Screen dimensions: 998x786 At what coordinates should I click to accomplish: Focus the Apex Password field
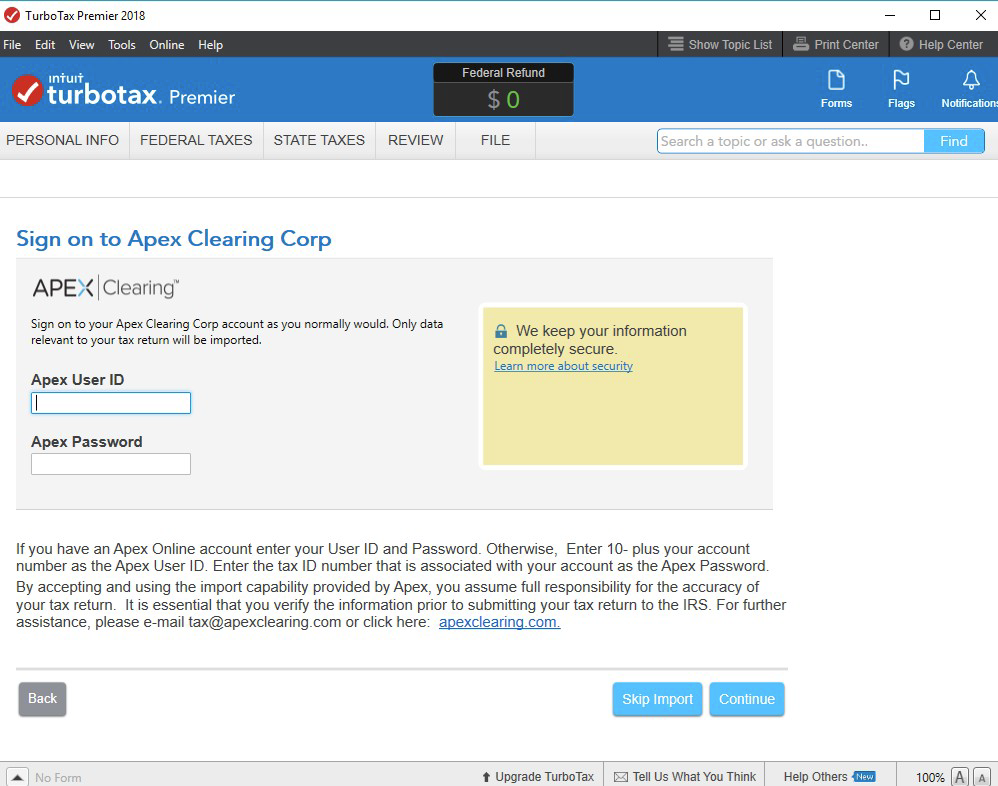coord(111,464)
